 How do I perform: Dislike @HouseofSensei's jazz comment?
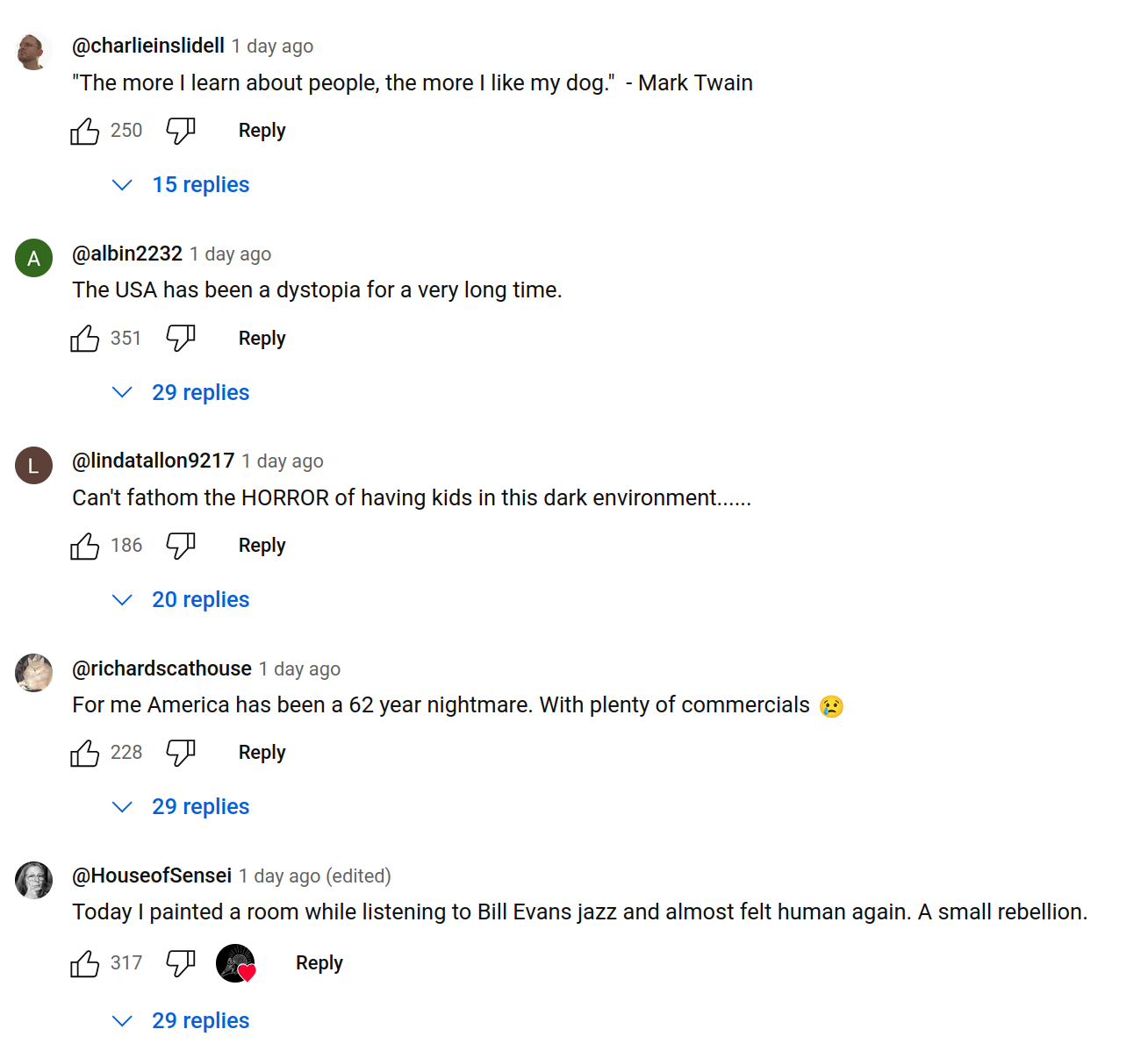pos(181,963)
